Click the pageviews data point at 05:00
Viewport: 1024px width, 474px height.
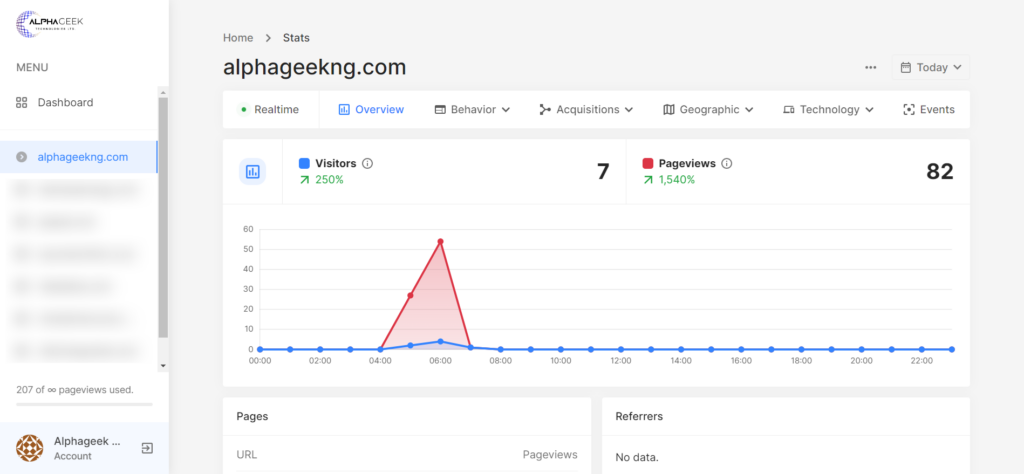(410, 296)
